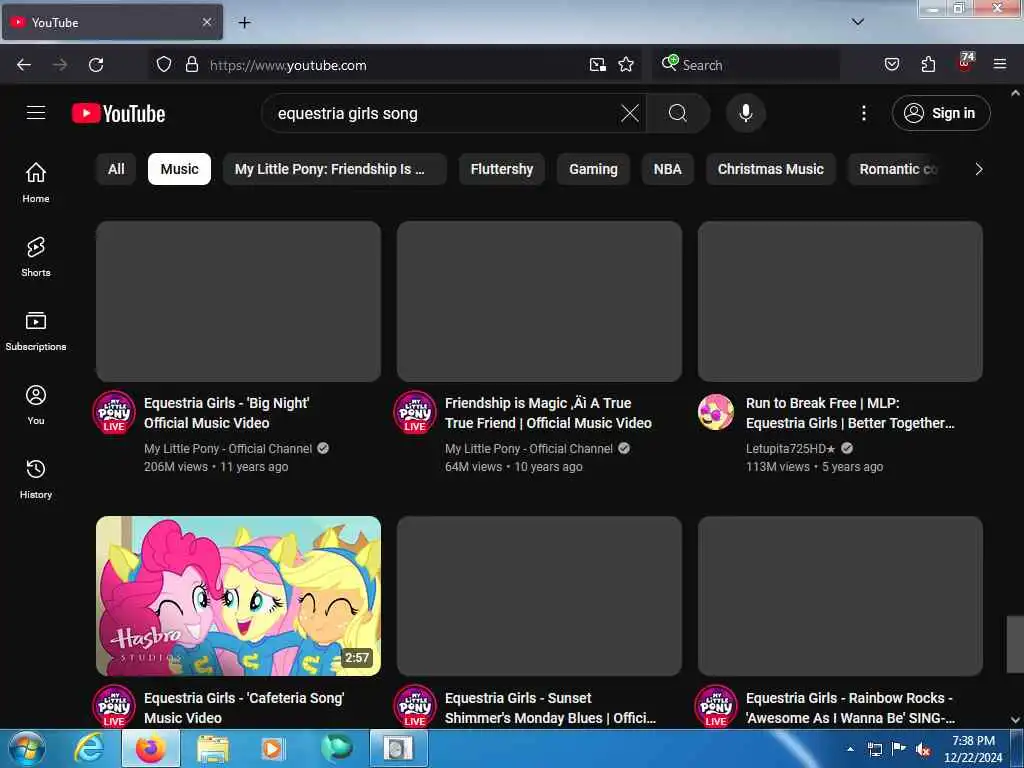Select the Christmas Music filter chip
The width and height of the screenshot is (1024, 768).
click(x=771, y=169)
